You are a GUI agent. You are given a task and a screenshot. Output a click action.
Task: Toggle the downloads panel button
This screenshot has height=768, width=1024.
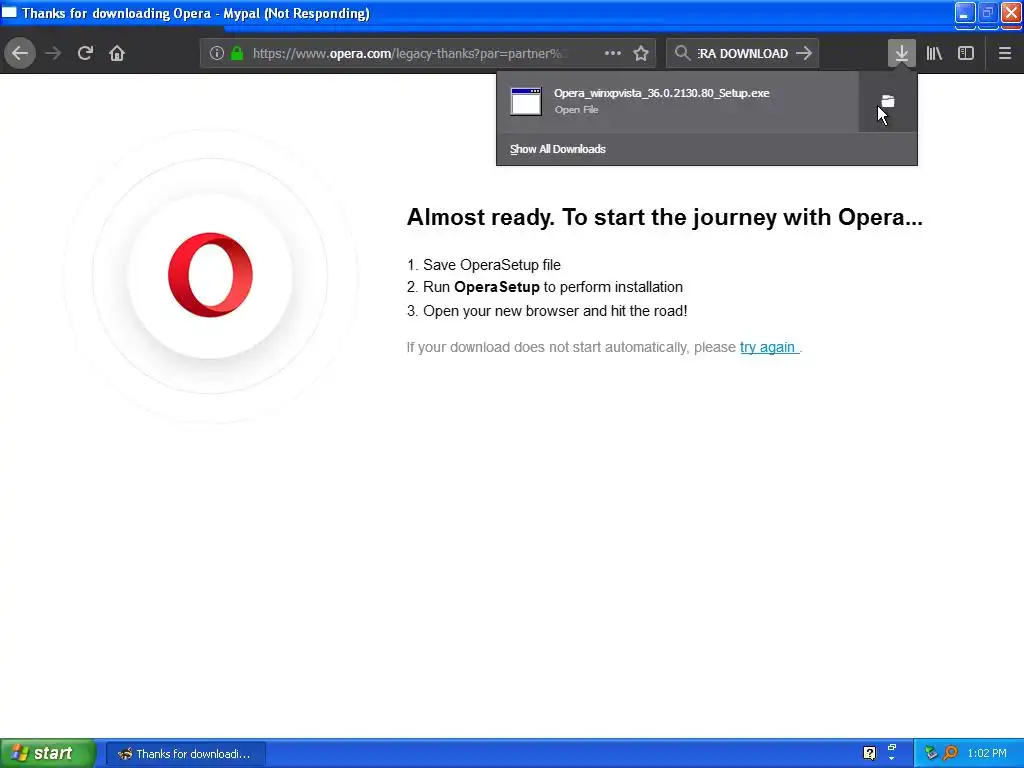[901, 53]
